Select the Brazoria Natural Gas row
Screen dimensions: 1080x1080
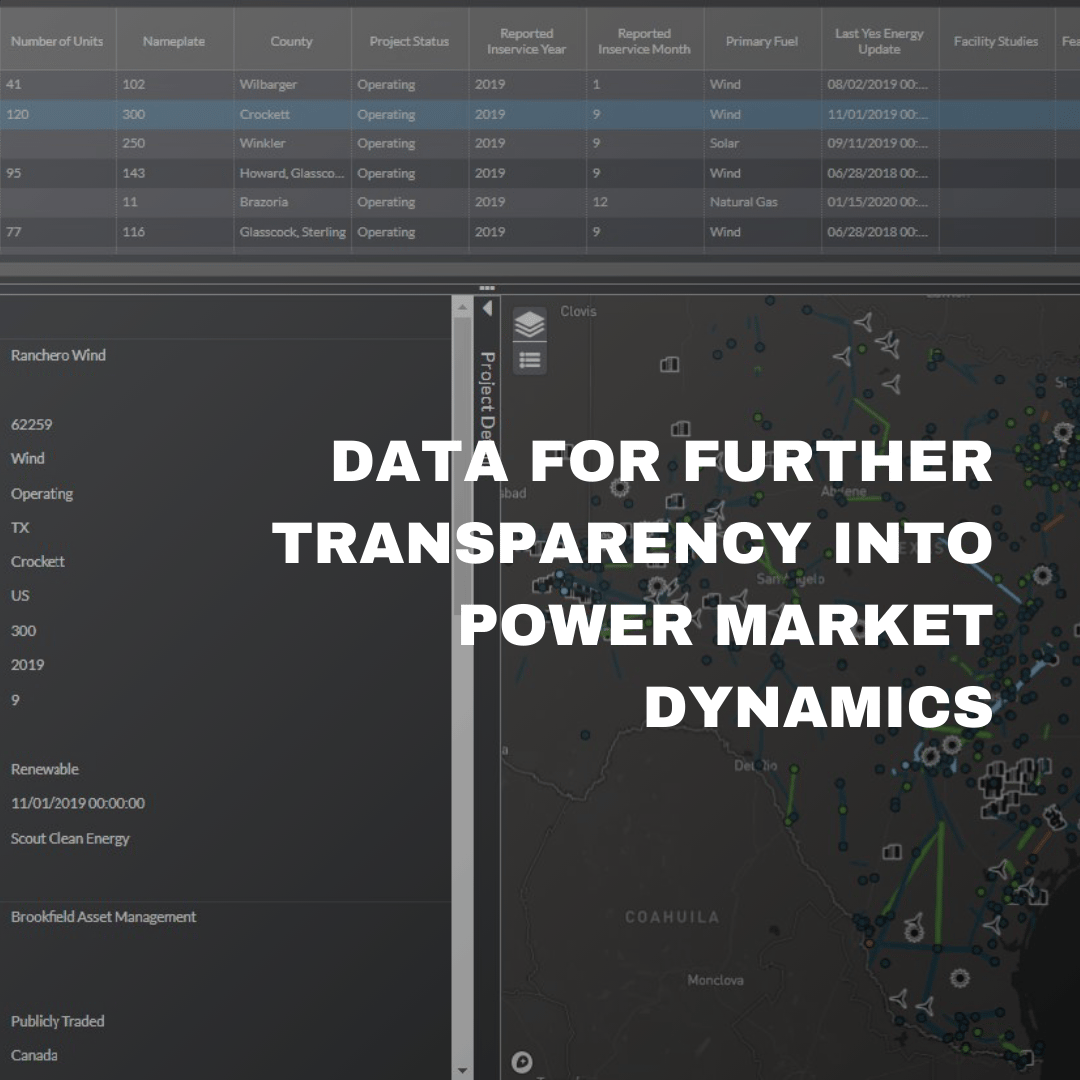pos(540,202)
